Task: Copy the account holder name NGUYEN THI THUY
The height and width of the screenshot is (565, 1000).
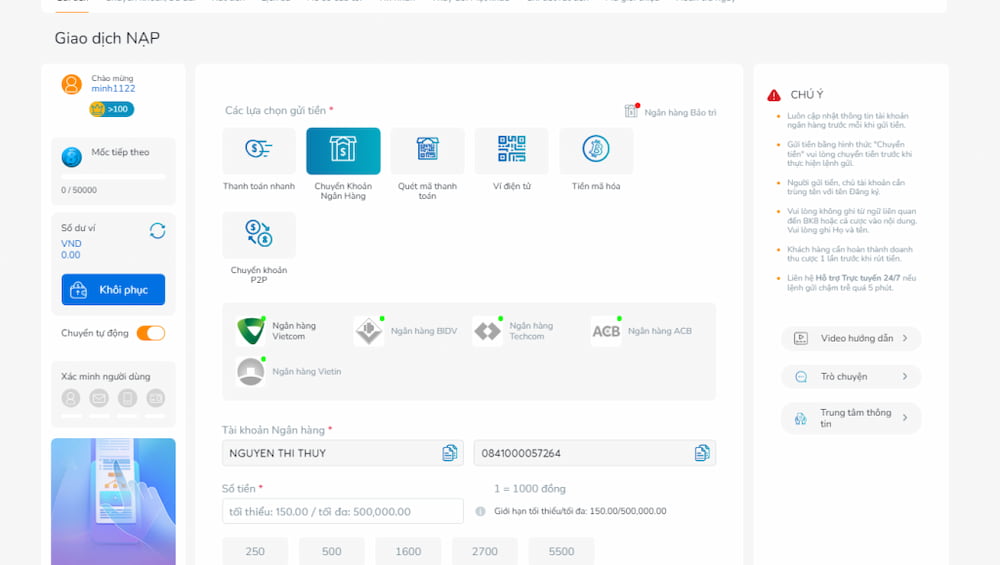Action: click(x=450, y=453)
